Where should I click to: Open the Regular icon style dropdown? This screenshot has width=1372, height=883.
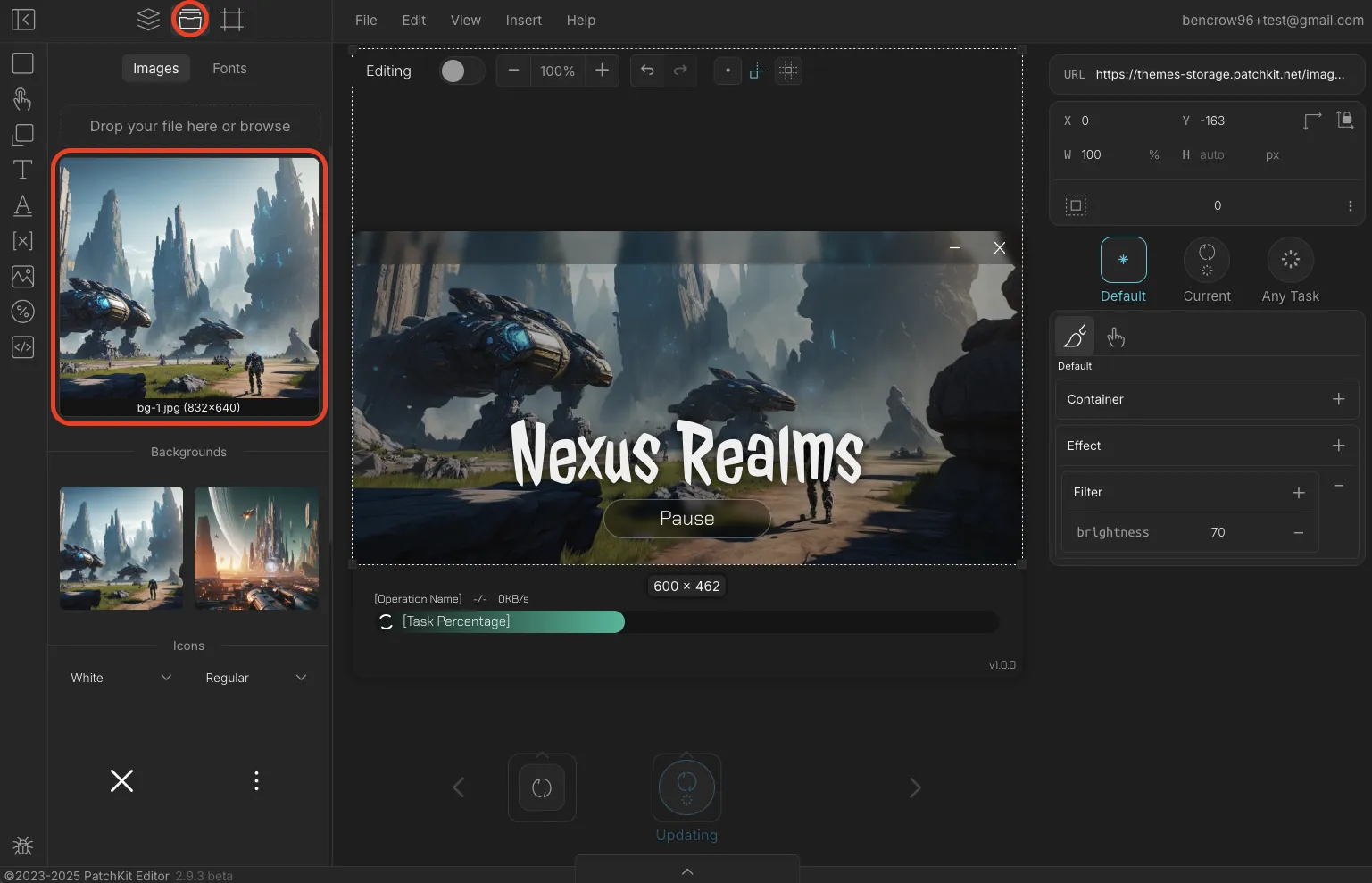pos(256,678)
